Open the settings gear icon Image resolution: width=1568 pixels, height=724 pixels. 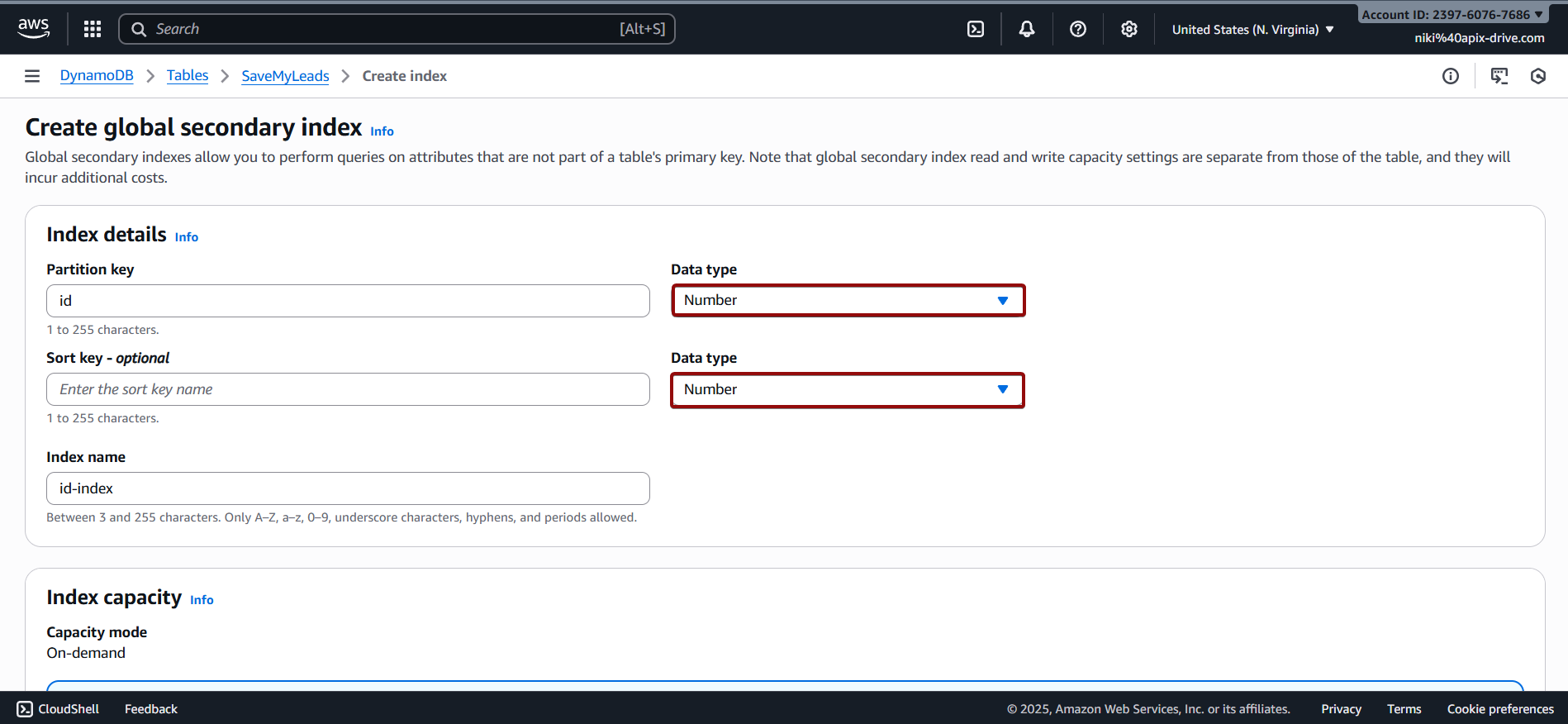coord(1129,29)
